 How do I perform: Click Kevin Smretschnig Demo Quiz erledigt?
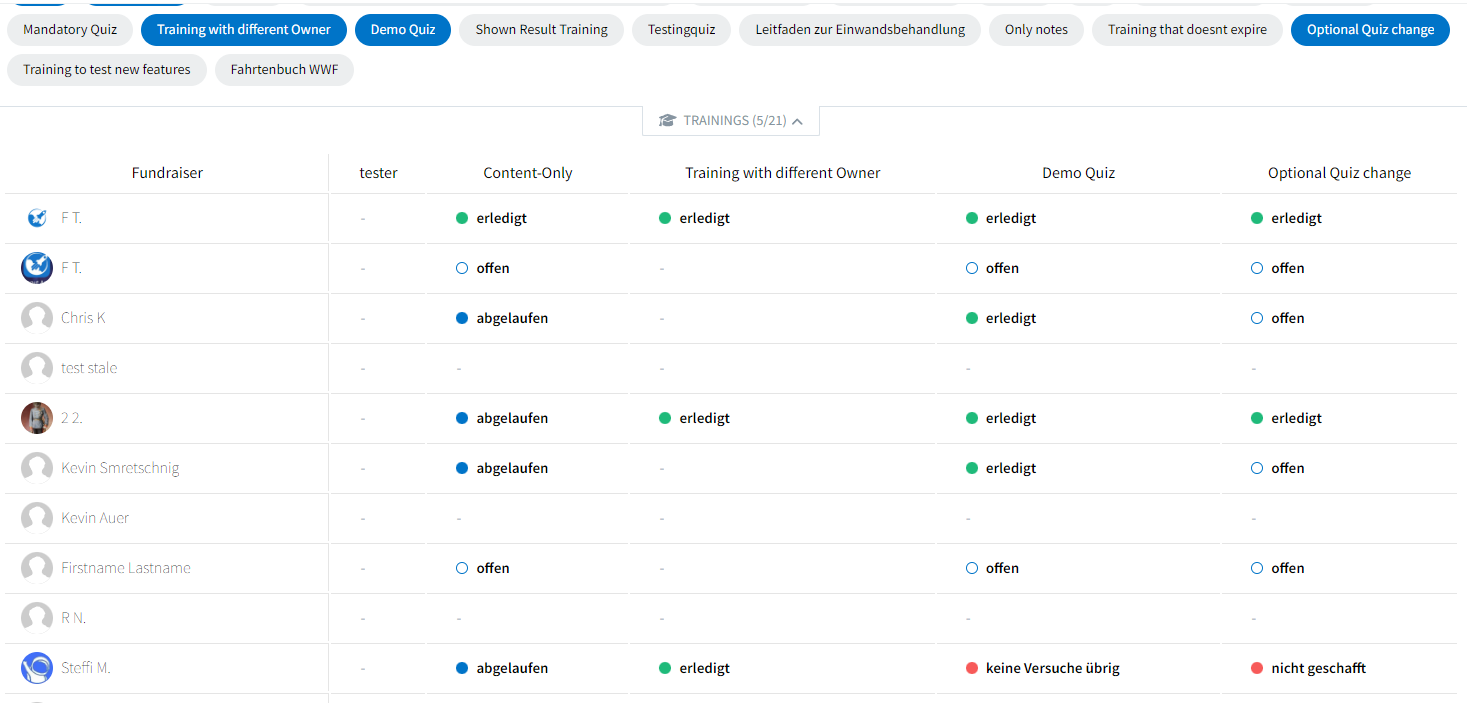coord(1001,468)
